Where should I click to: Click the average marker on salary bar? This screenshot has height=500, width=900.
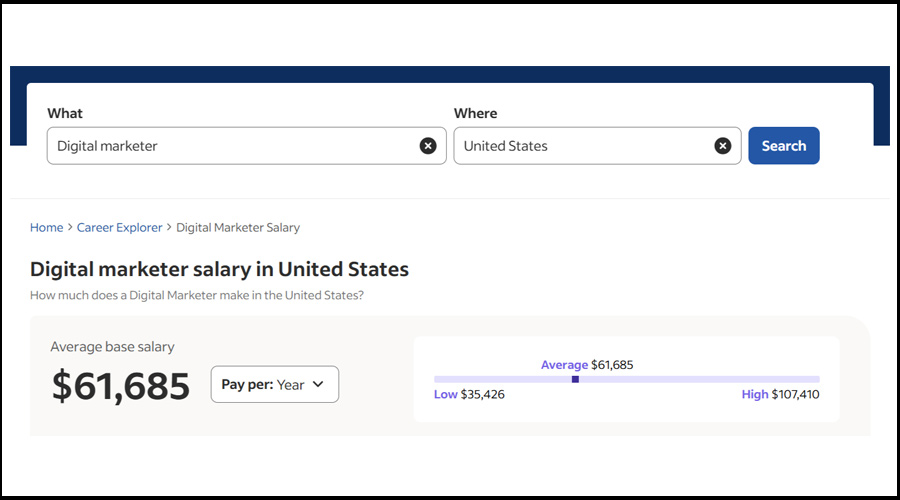tap(575, 379)
